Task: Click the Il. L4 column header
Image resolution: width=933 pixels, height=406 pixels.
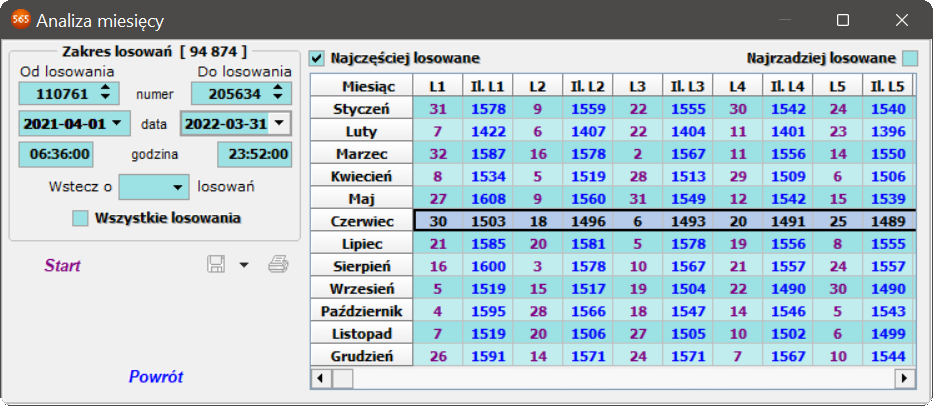Action: pos(788,86)
